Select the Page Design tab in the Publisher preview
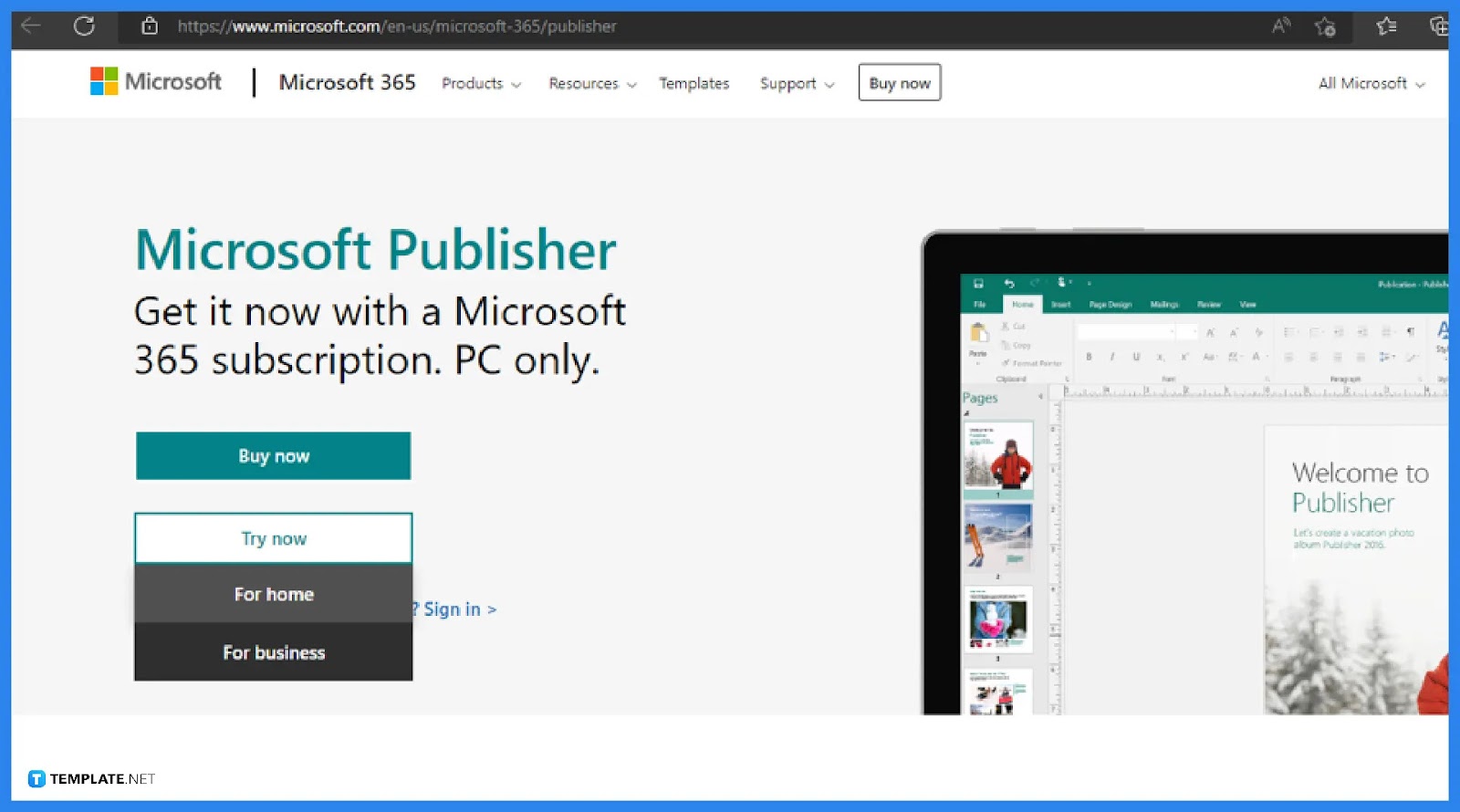The height and width of the screenshot is (812, 1460). point(1111,304)
